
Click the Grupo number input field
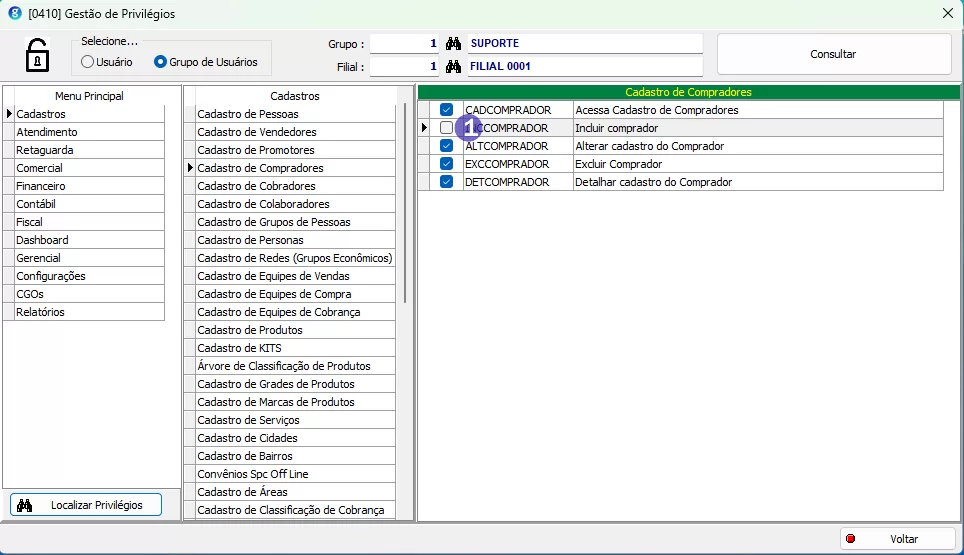(x=405, y=44)
